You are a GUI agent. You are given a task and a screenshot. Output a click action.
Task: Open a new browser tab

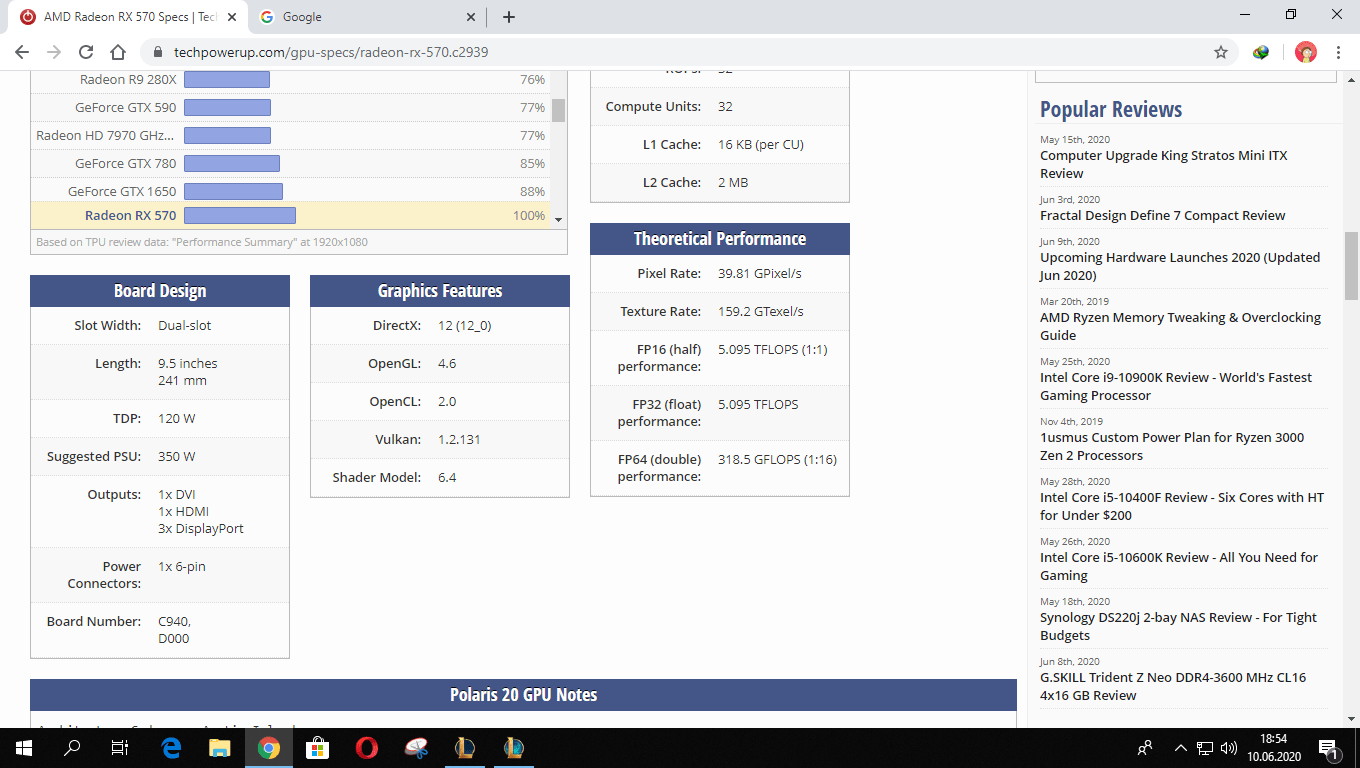pos(509,17)
